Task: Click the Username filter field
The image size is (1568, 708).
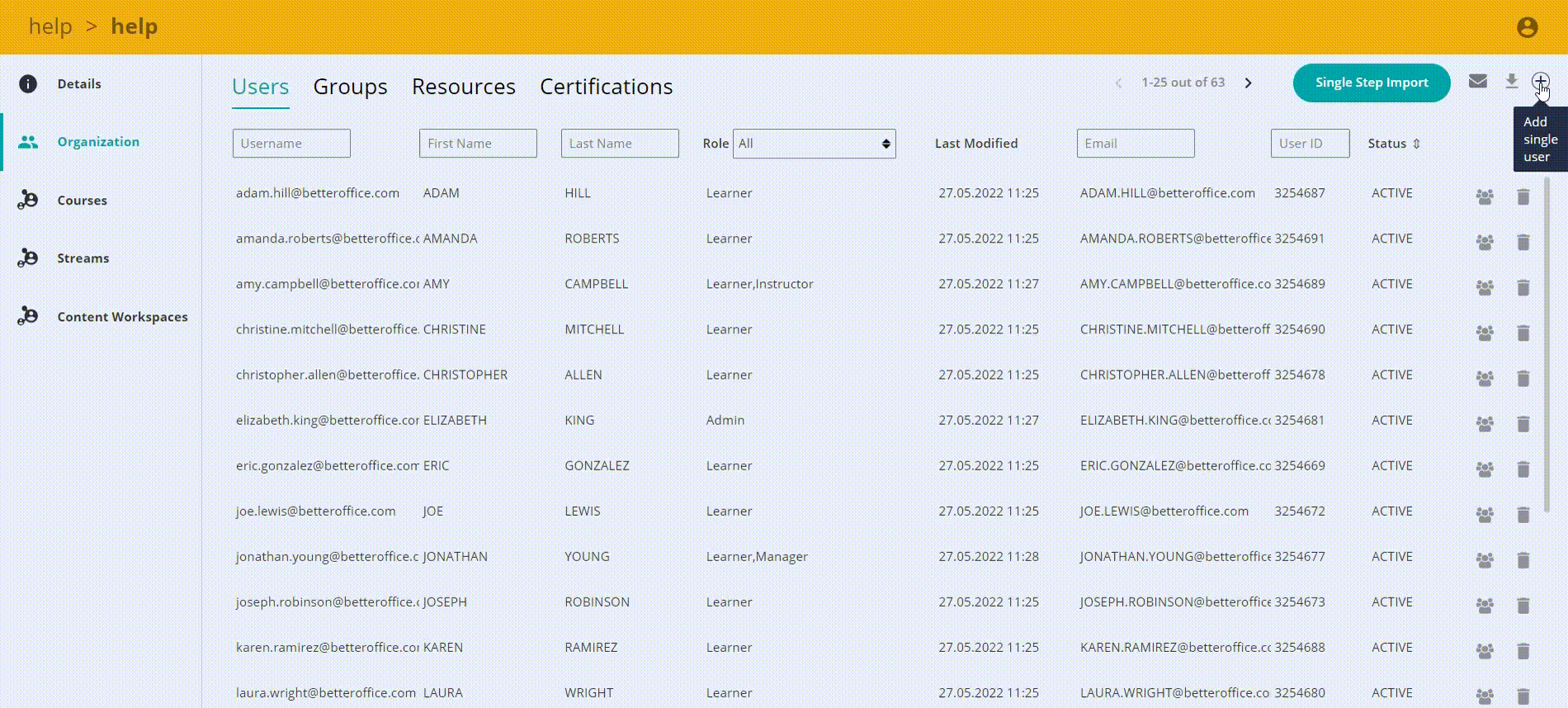Action: (291, 144)
